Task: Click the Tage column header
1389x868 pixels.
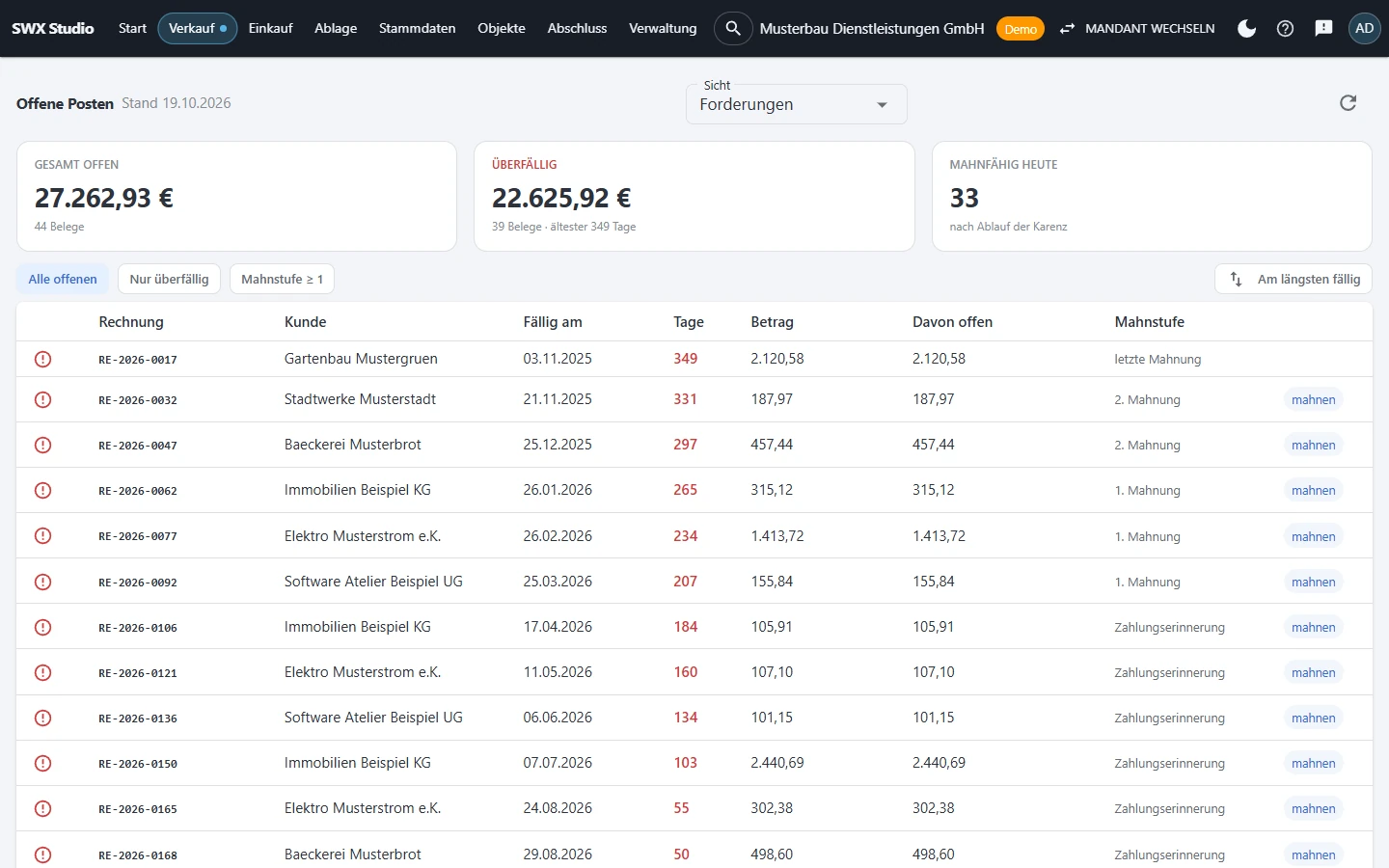Action: [x=689, y=322]
